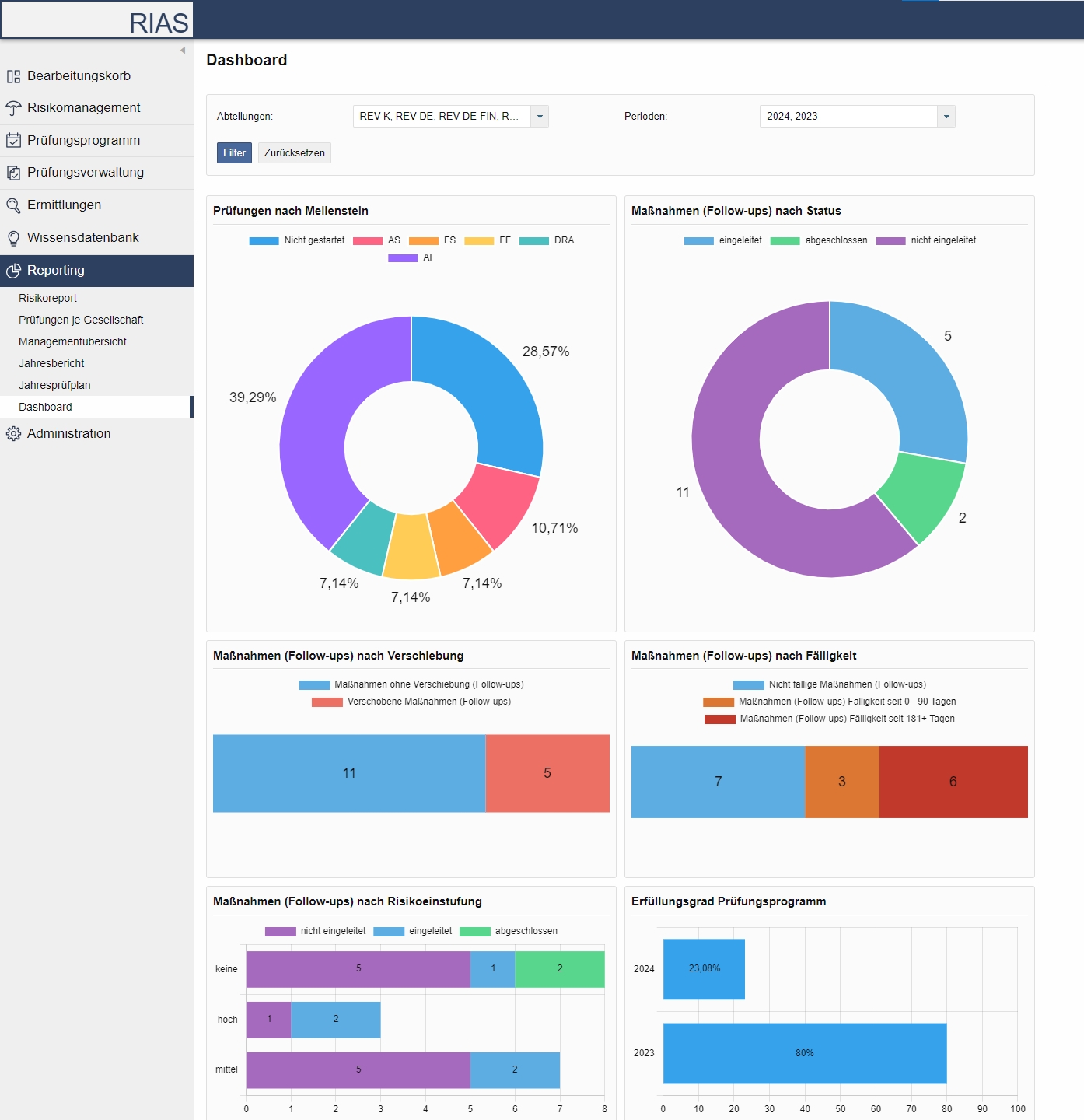Screen dimensions: 1084x1120
Task: Click the blue bar showing 11 Maßnahmen
Action: click(349, 774)
